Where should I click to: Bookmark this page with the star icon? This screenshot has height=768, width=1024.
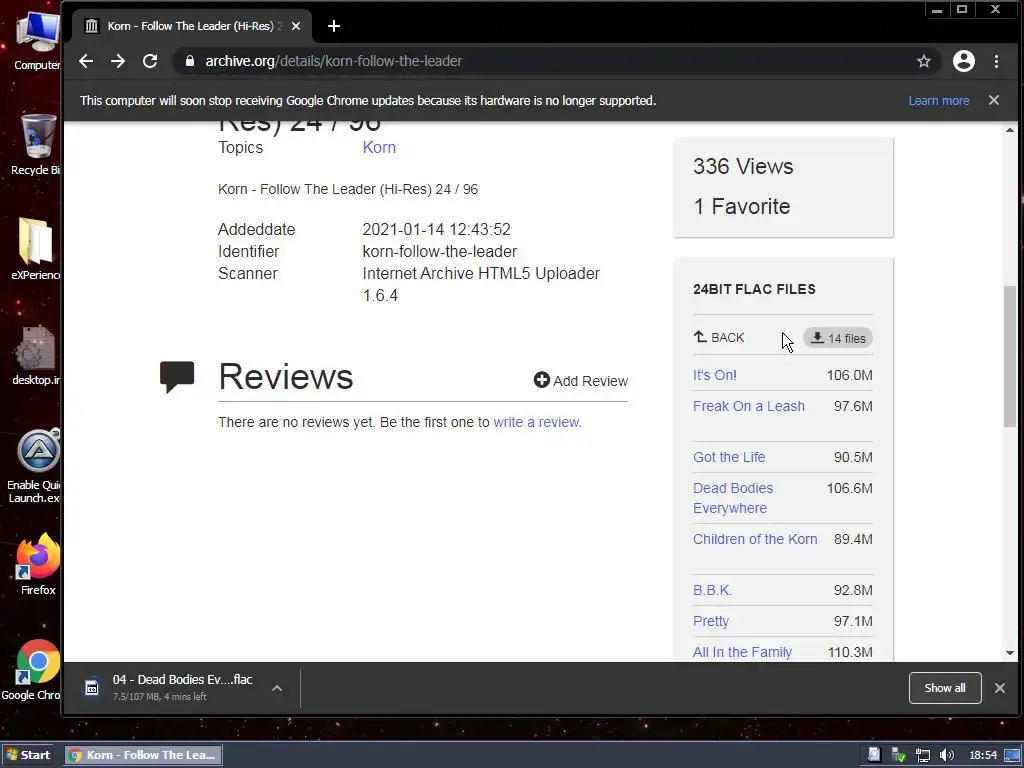(923, 61)
